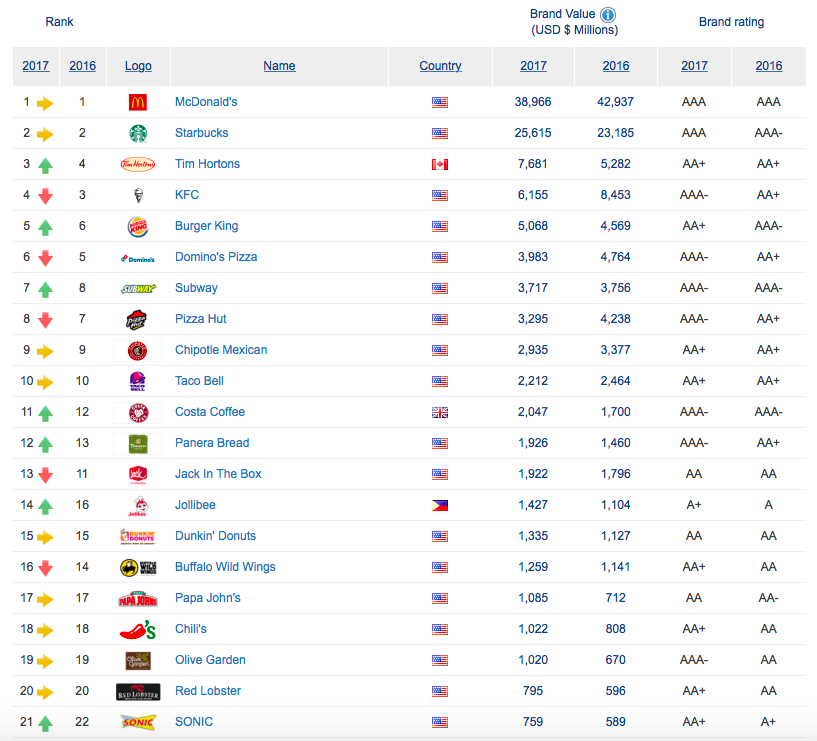Viewport: 817px width, 741px height.
Task: Click the McDonald's golden arches logo
Action: point(138,102)
